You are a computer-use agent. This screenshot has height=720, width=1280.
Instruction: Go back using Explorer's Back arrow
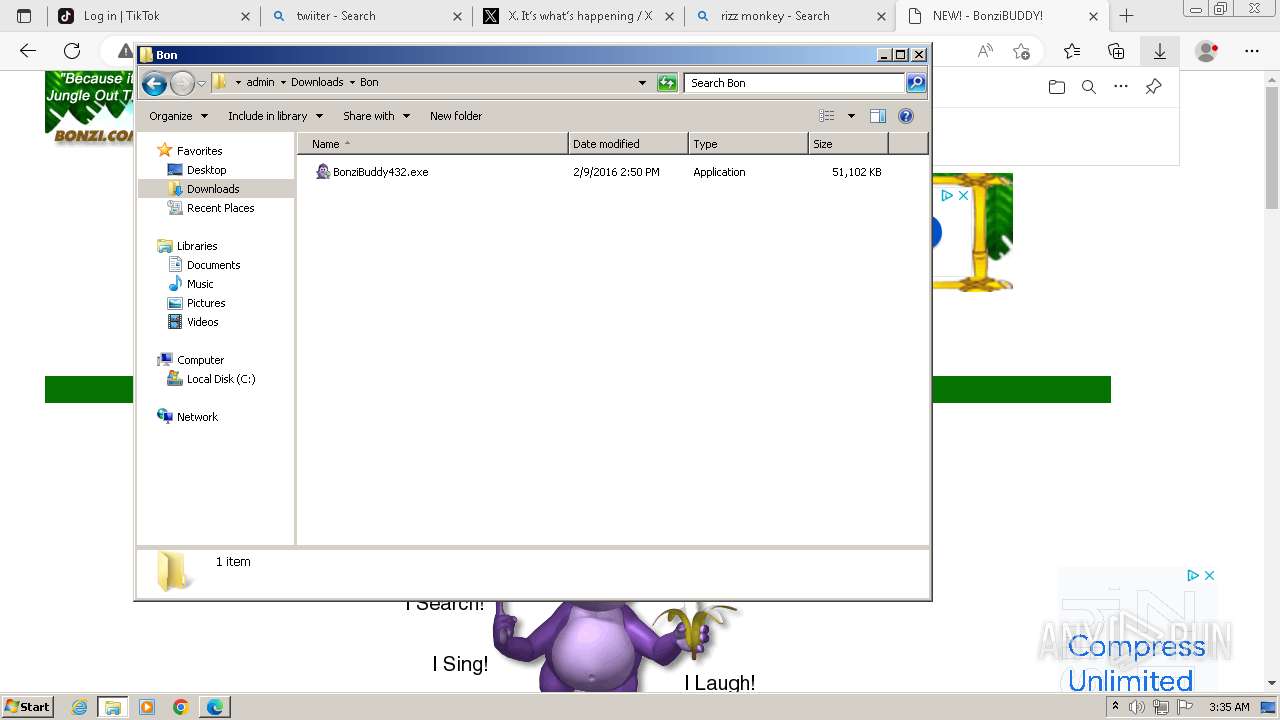point(154,83)
